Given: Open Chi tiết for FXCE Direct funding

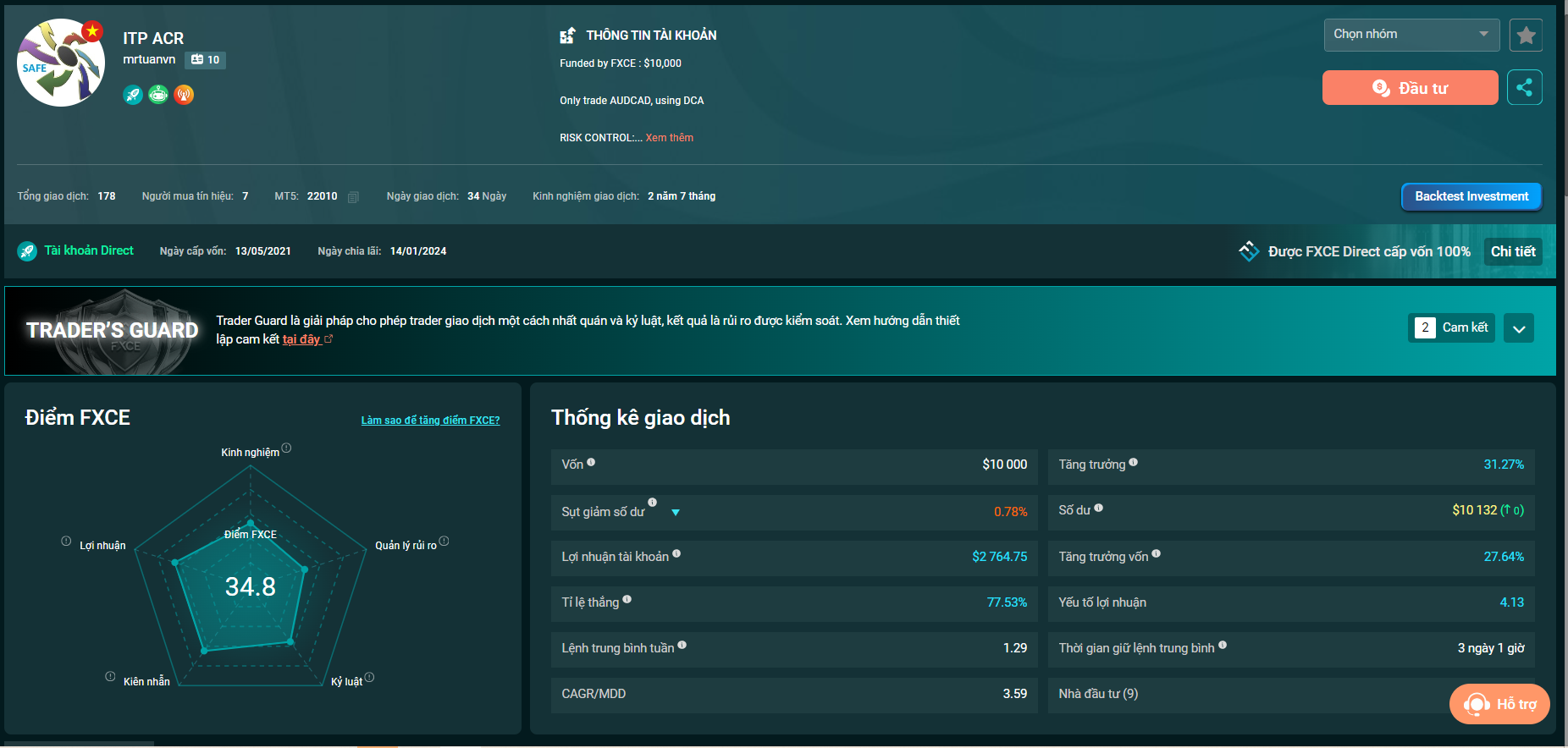Looking at the screenshot, I should 1513,251.
